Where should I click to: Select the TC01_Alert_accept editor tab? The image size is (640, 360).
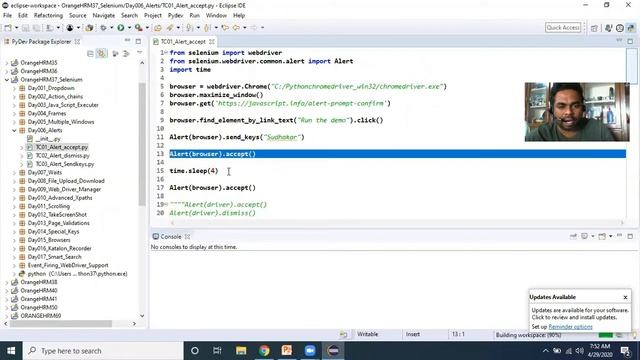[183, 42]
